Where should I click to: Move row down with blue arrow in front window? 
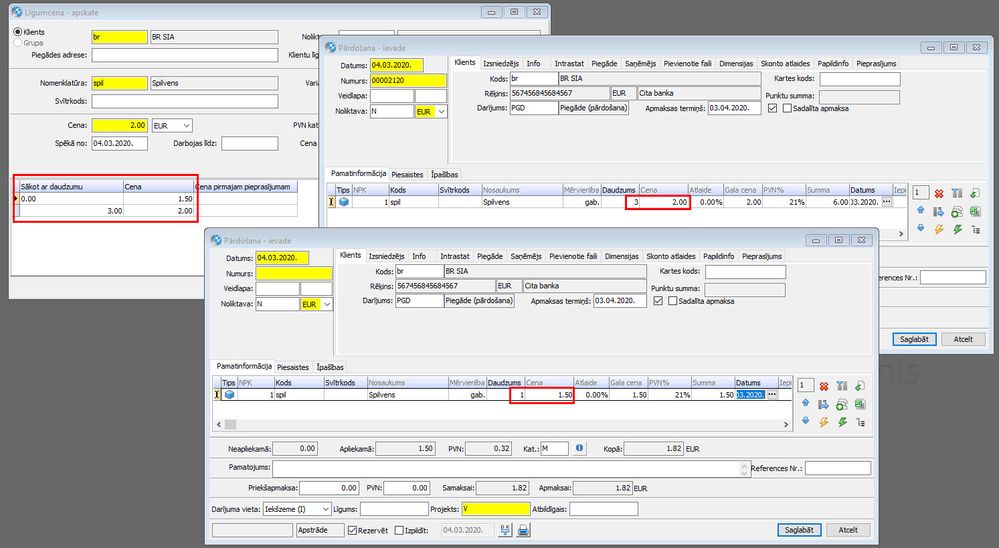[x=805, y=421]
